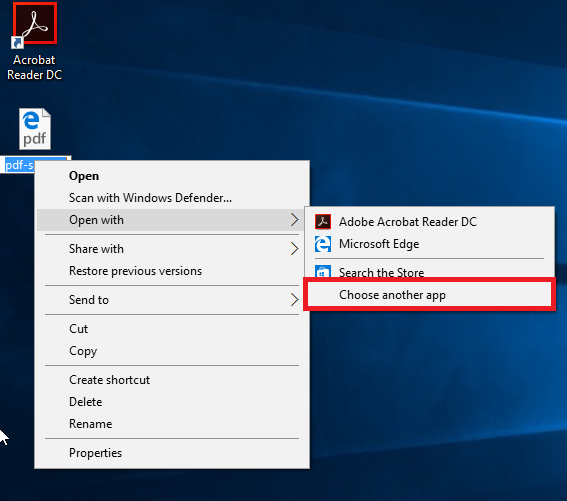
Task: Select the pdf file icon on desktop
Action: 35,129
